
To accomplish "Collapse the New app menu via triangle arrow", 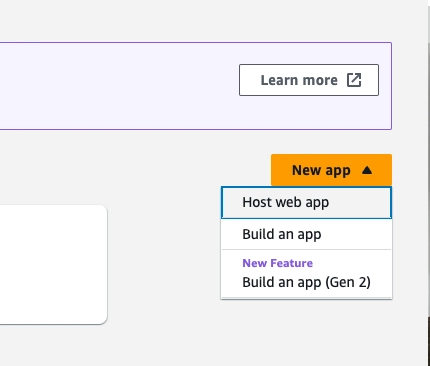I will click(367, 170).
